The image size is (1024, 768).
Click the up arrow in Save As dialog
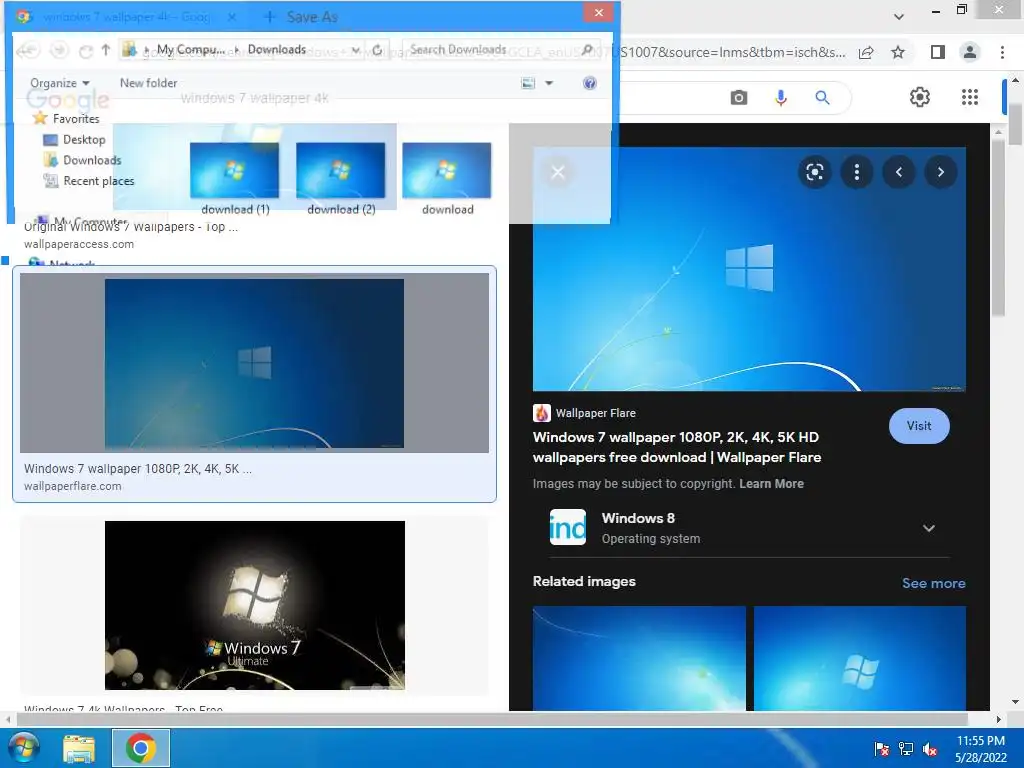point(106,50)
